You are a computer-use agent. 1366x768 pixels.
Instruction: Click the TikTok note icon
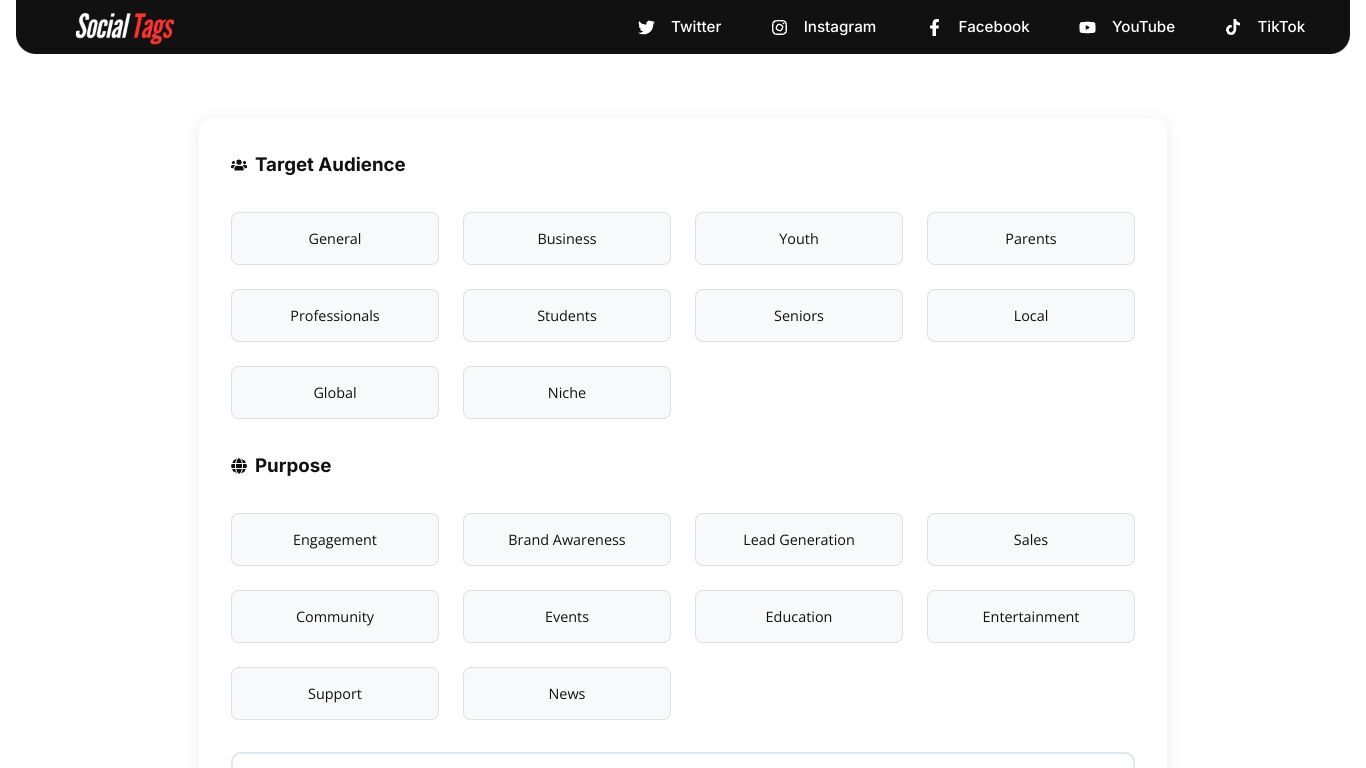click(1233, 27)
